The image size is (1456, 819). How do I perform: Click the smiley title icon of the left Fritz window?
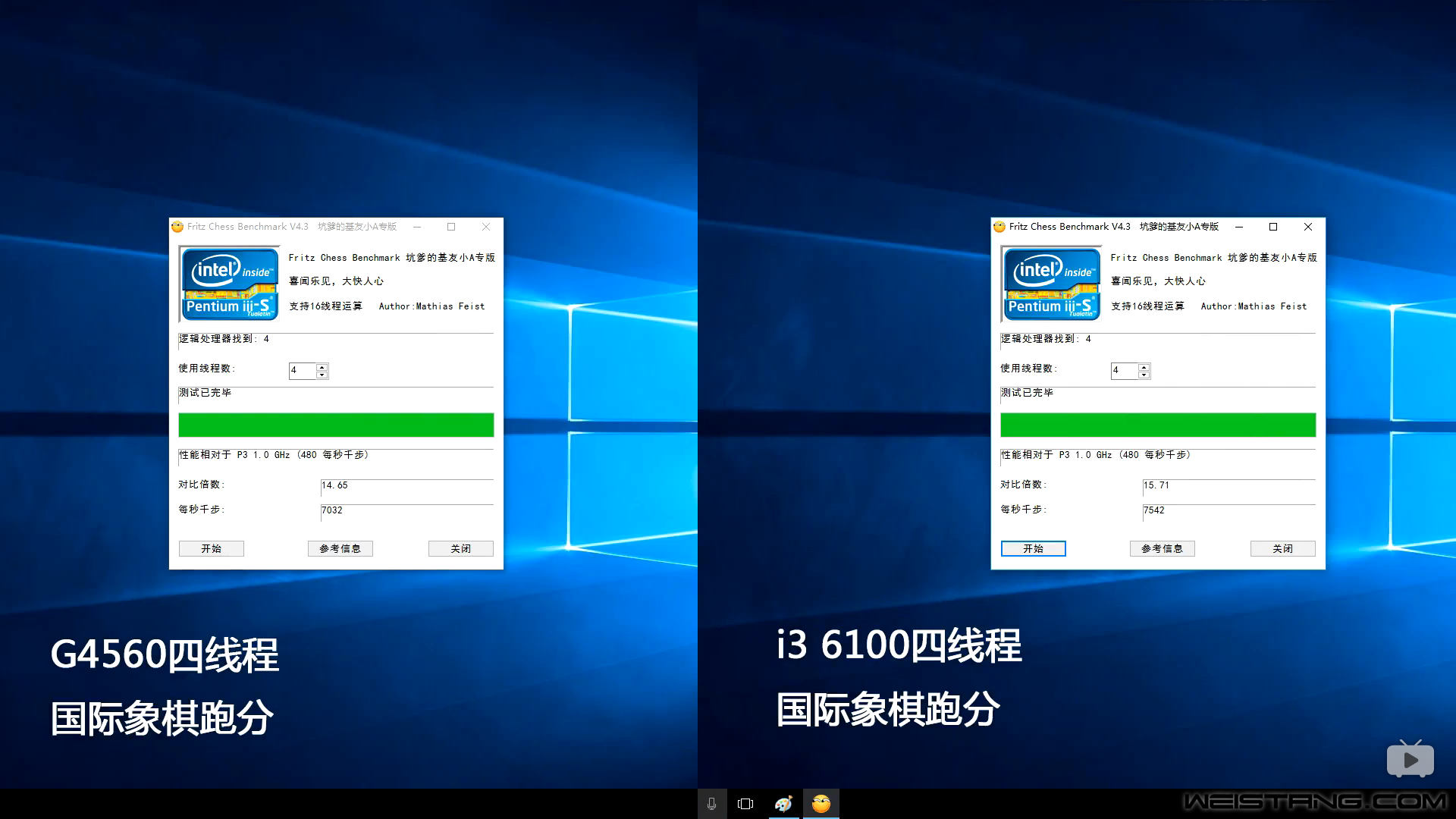tap(177, 227)
